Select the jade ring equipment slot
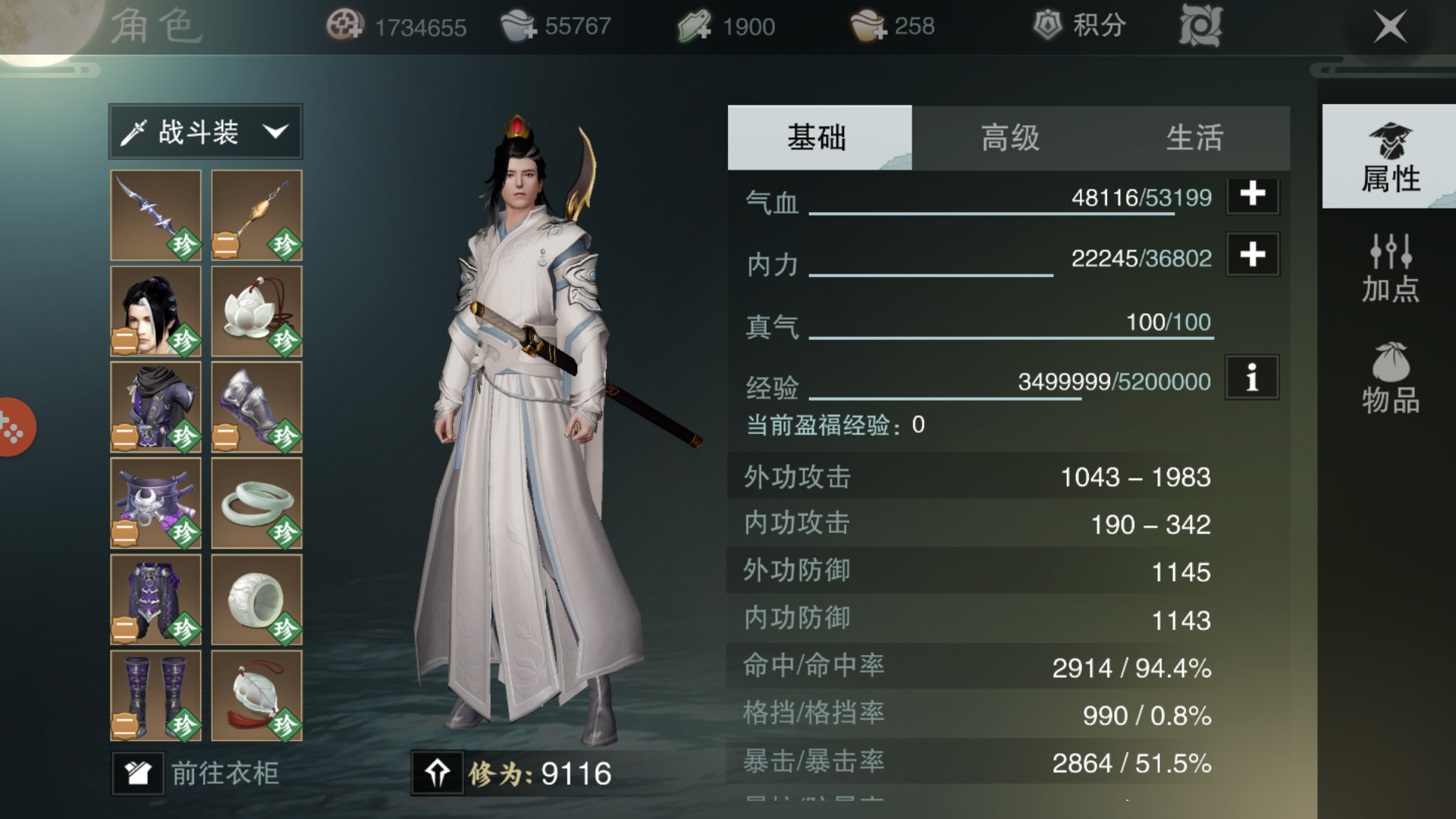This screenshot has width=1456, height=819. [256, 600]
